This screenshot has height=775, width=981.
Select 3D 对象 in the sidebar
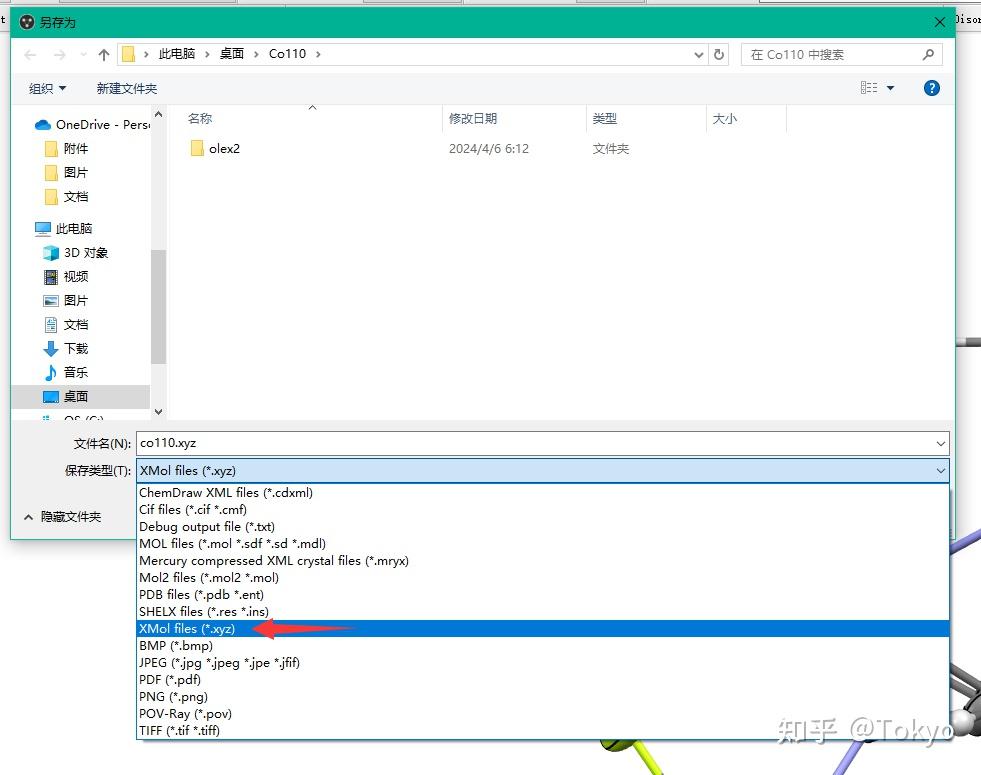[x=76, y=253]
